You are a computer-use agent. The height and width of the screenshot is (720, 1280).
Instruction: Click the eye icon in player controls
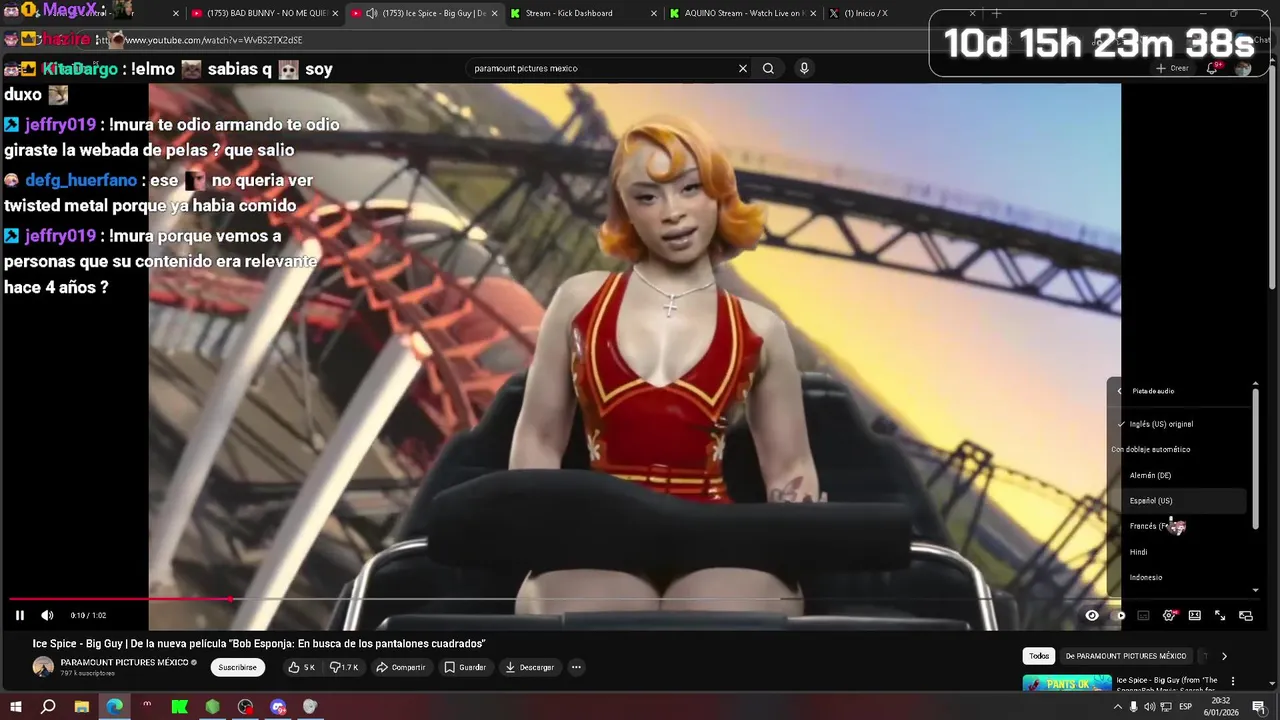1092,615
